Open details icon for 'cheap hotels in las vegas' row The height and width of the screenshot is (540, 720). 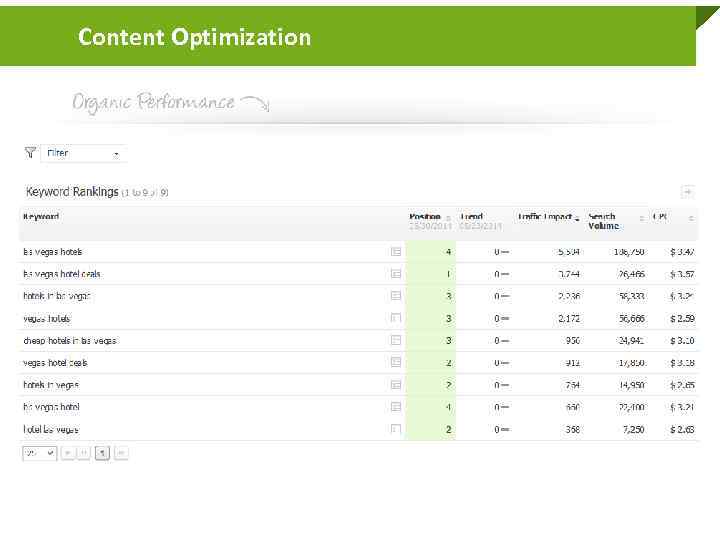[x=396, y=340]
